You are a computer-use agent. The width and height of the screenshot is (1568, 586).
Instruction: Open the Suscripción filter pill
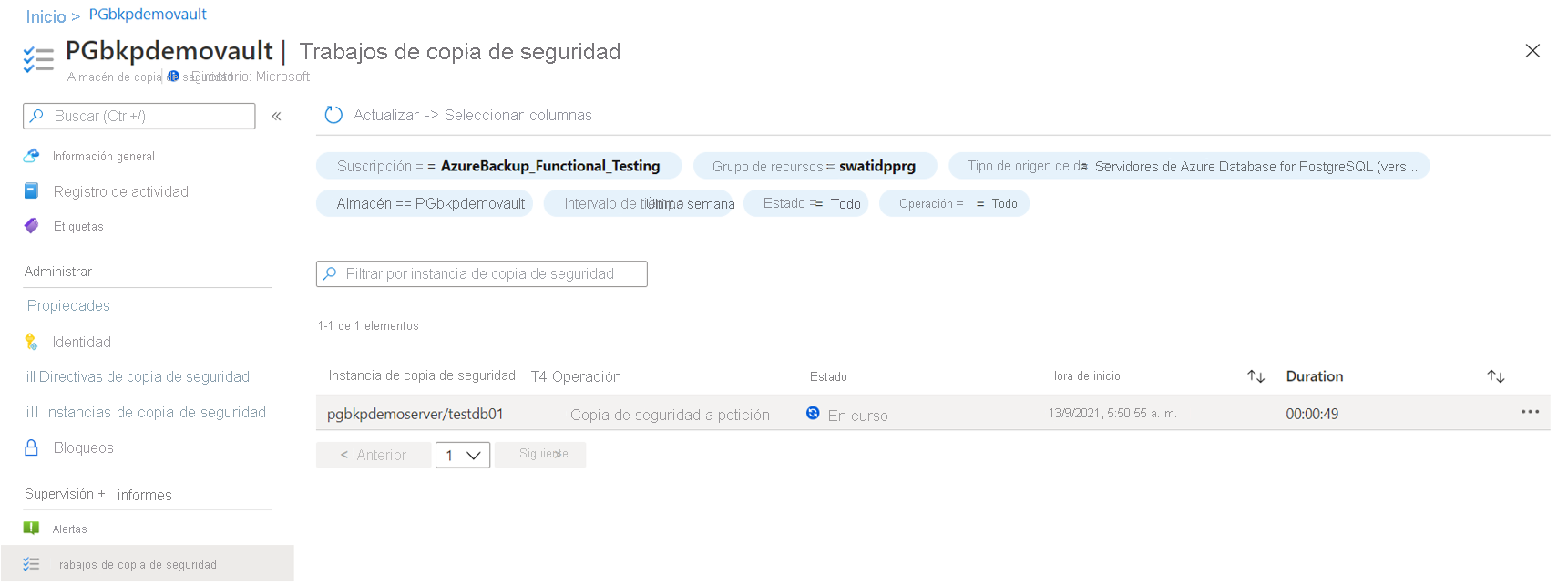tap(498, 166)
